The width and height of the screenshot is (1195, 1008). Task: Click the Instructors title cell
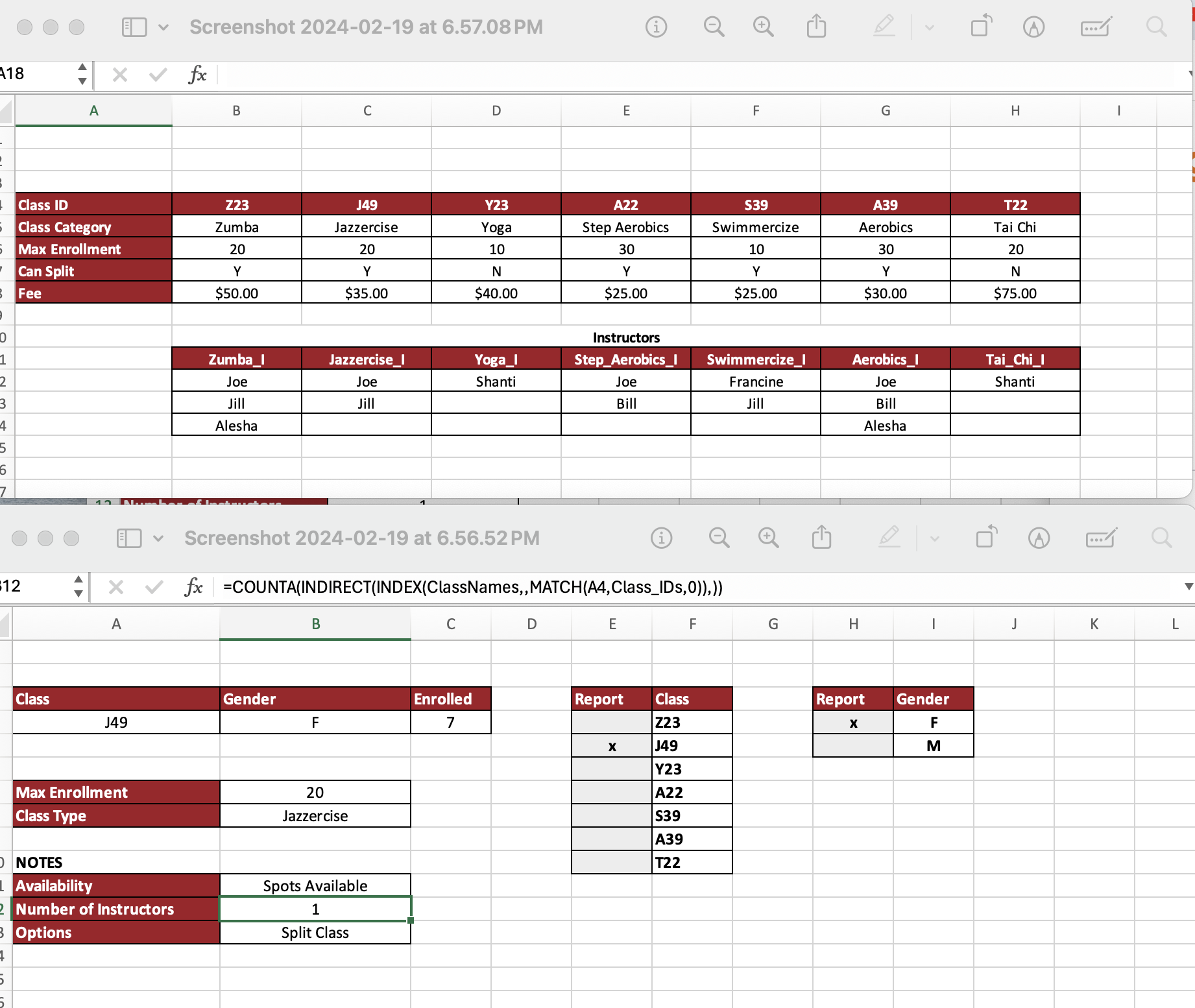[x=626, y=337]
